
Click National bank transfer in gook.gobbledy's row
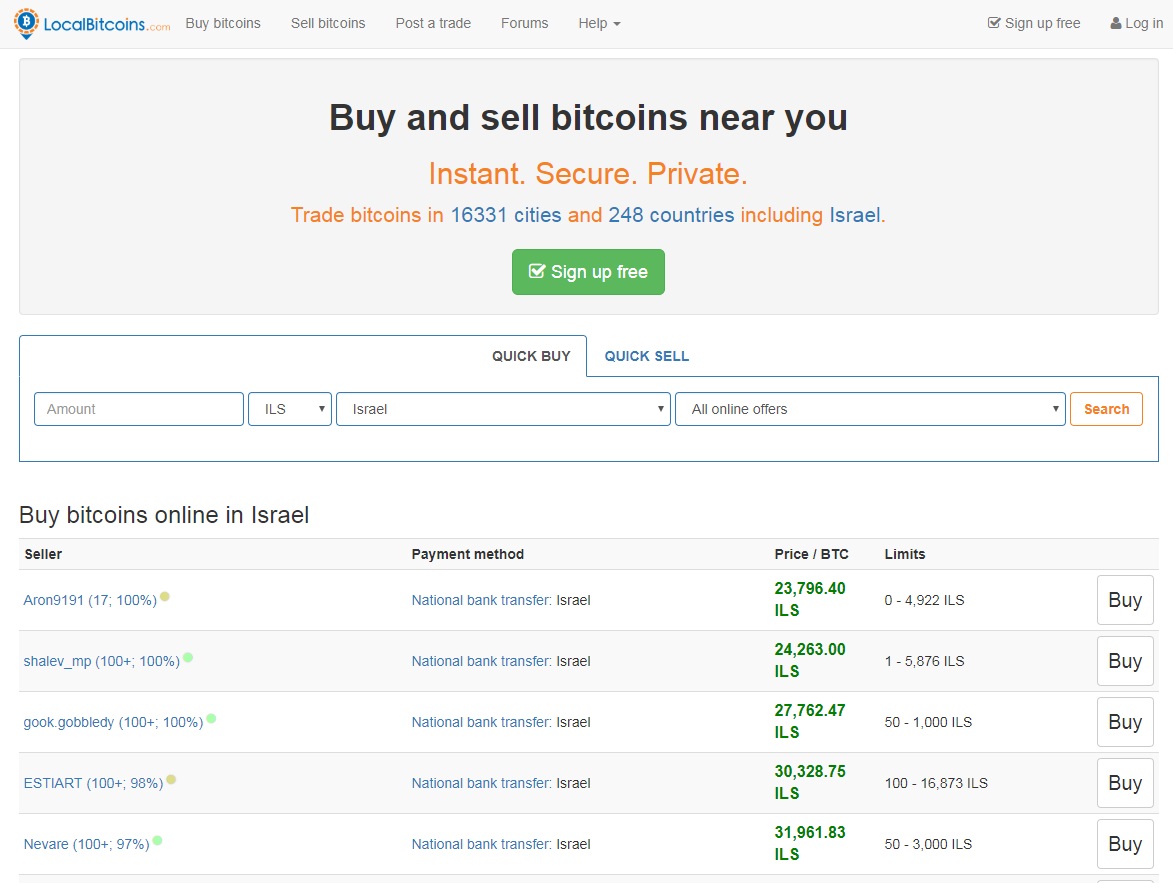point(481,722)
